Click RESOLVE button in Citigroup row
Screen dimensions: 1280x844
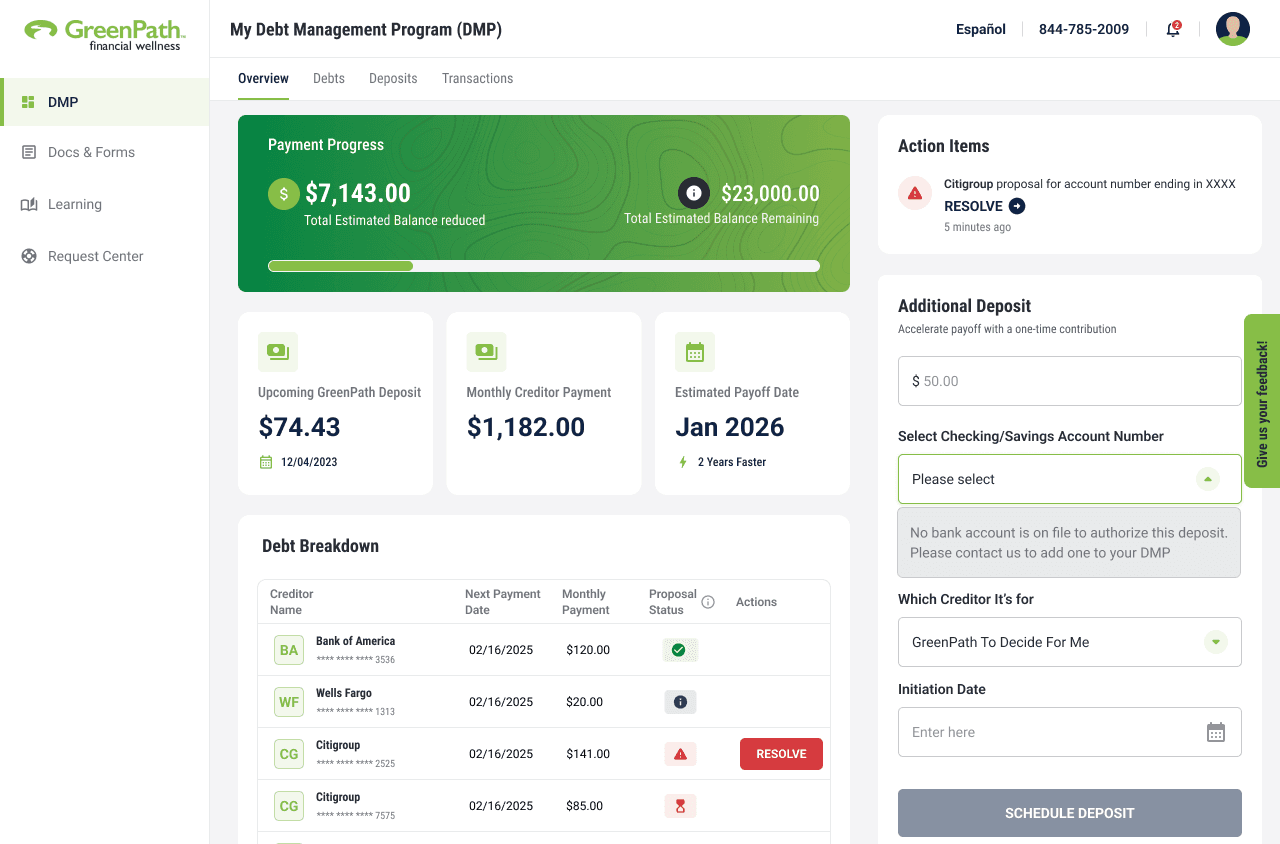coord(781,754)
